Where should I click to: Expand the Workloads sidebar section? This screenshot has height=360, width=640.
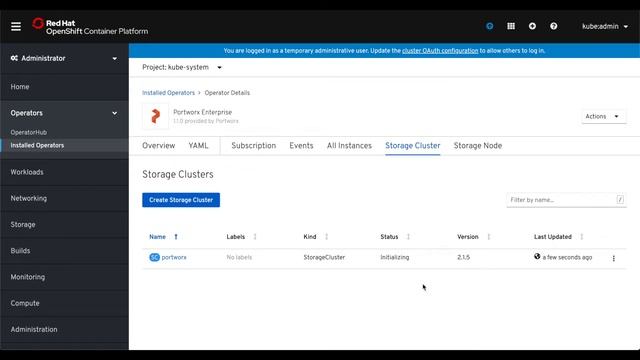pyautogui.click(x=64, y=172)
